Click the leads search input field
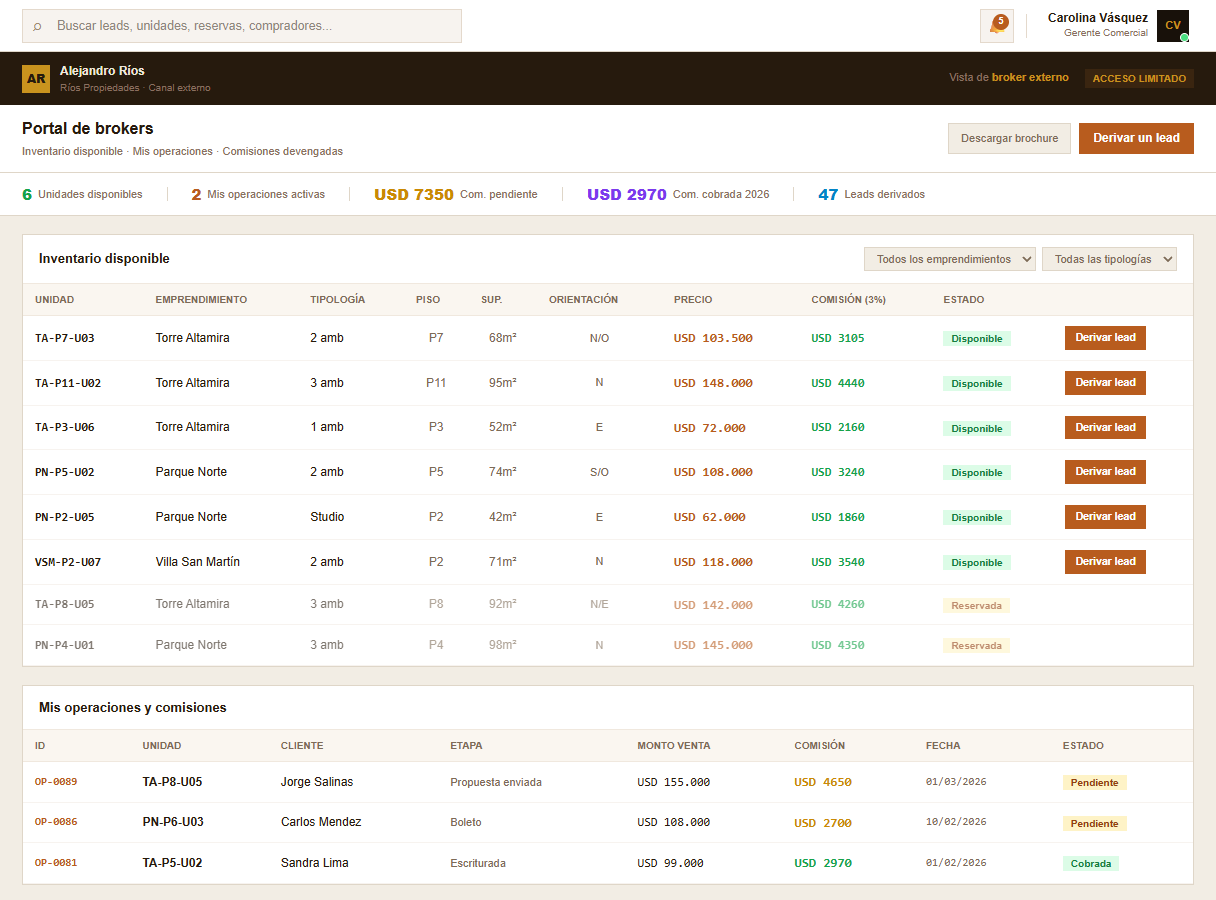The width and height of the screenshot is (1216, 900). (x=240, y=26)
